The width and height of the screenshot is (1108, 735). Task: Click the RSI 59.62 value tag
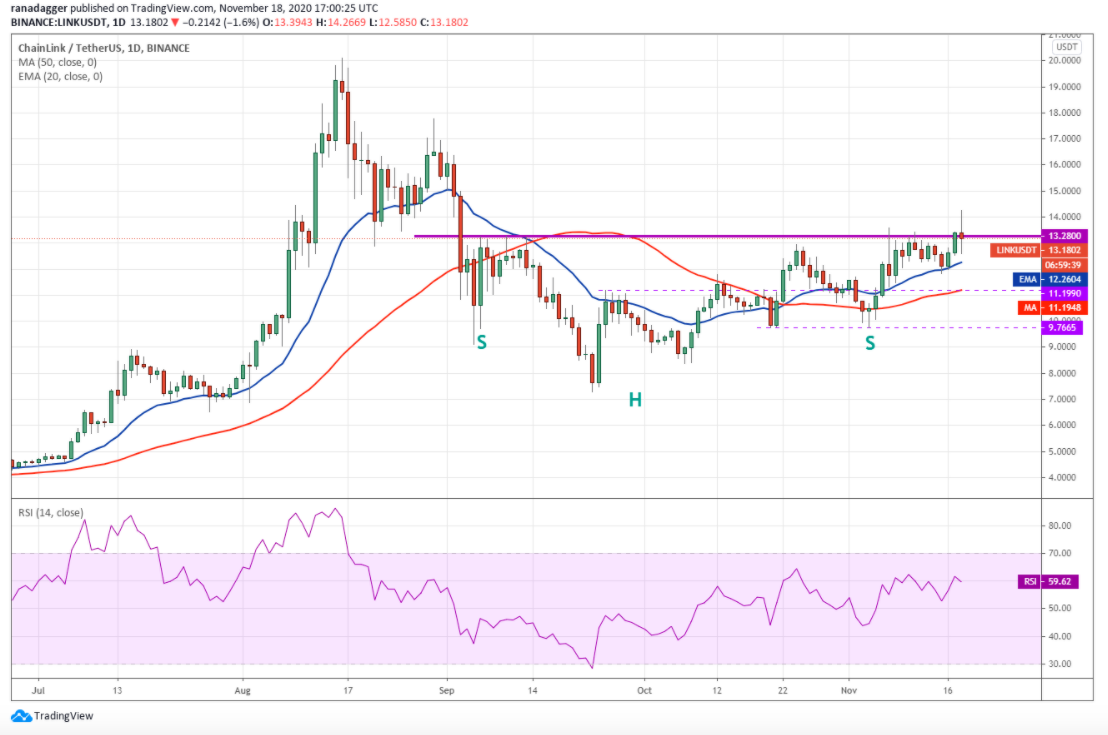coord(1048,582)
